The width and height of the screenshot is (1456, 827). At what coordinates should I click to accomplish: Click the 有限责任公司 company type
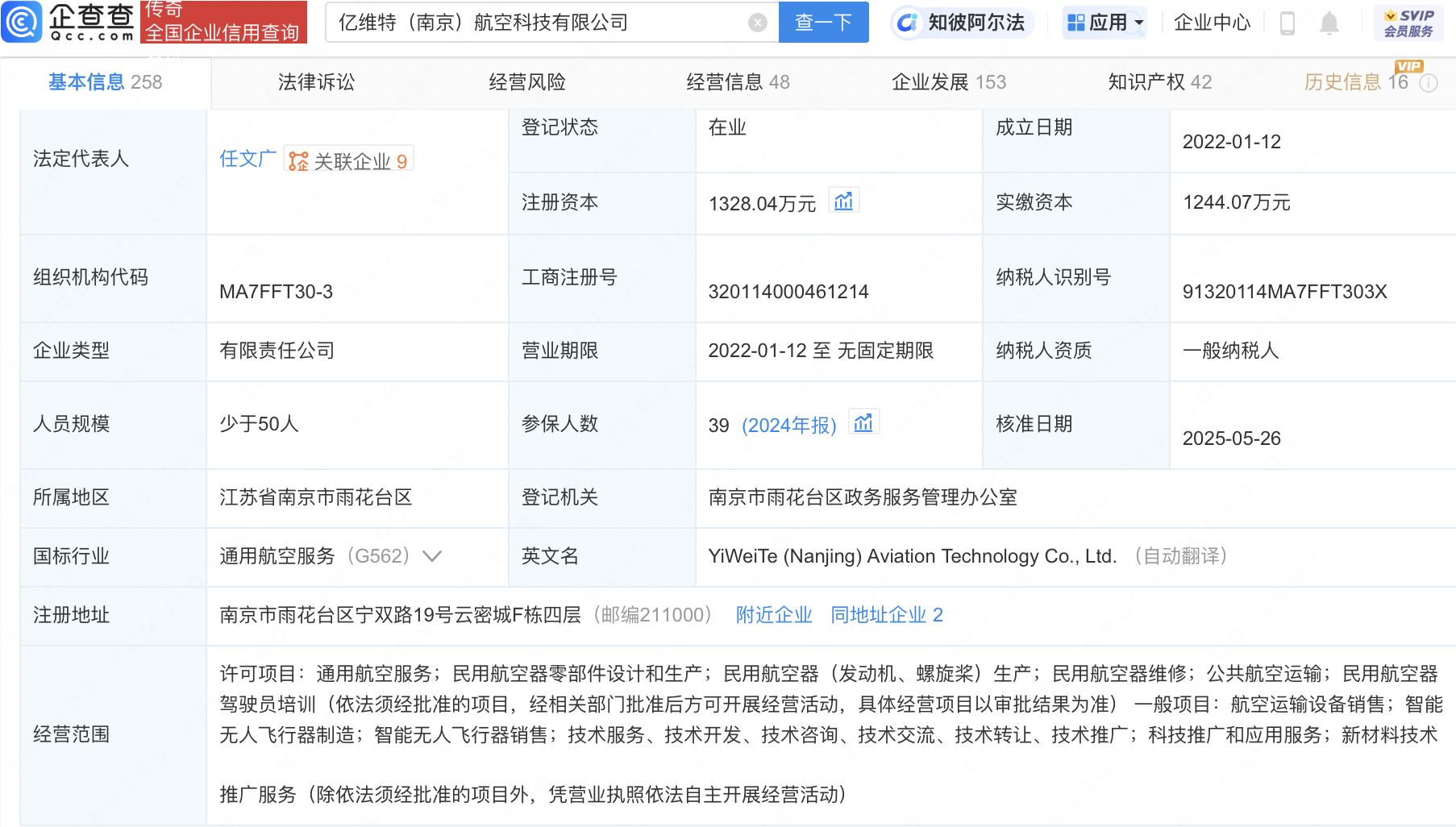pyautogui.click(x=277, y=351)
